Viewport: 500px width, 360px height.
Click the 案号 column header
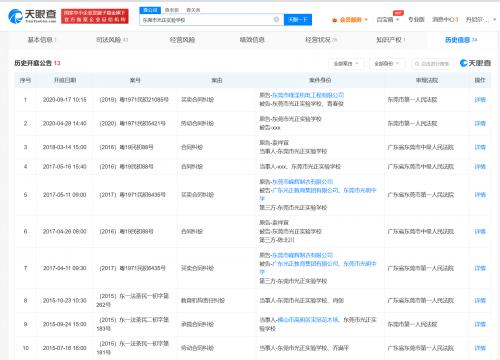click(135, 80)
